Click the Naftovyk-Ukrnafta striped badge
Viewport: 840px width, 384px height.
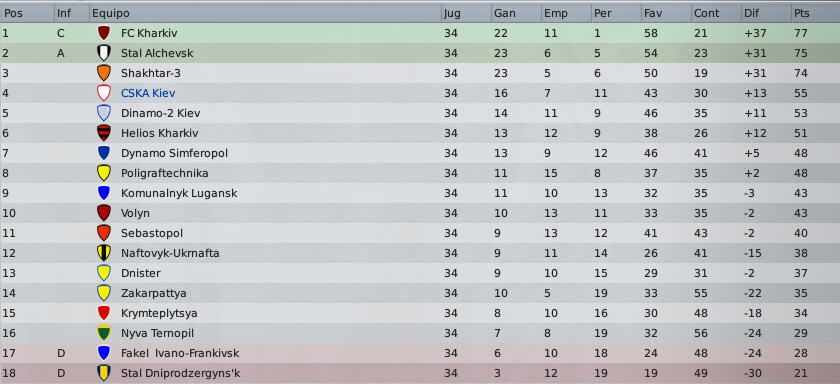point(103,253)
